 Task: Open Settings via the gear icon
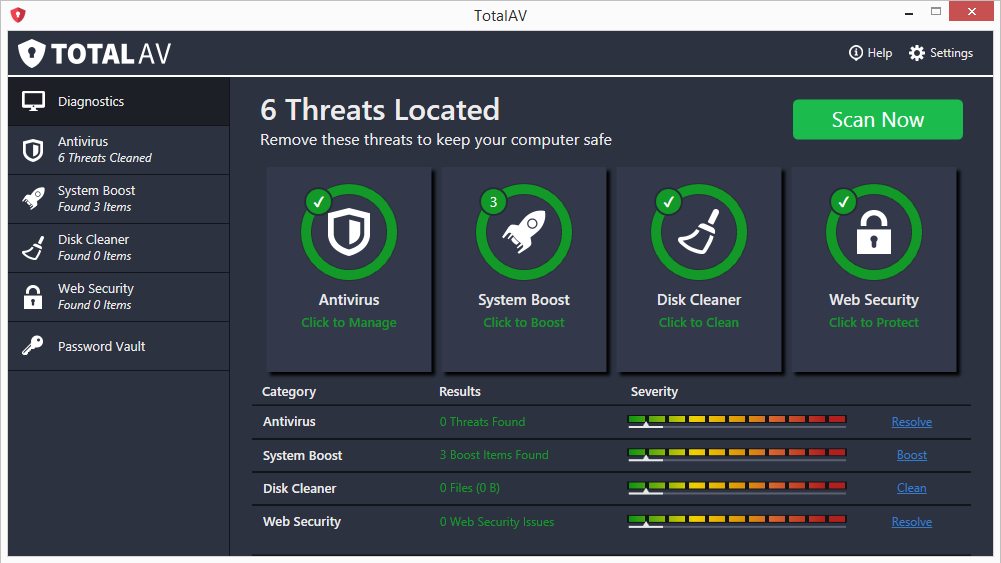pyautogui.click(x=917, y=53)
